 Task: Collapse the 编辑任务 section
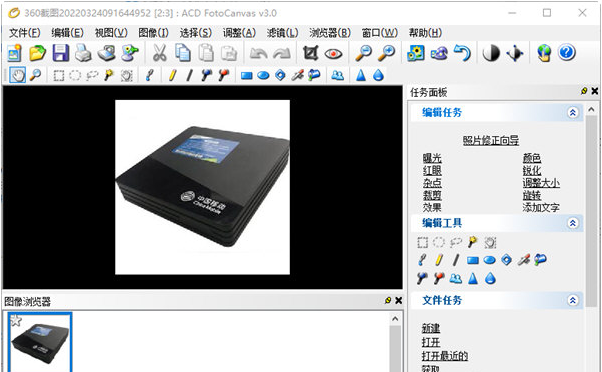click(572, 112)
